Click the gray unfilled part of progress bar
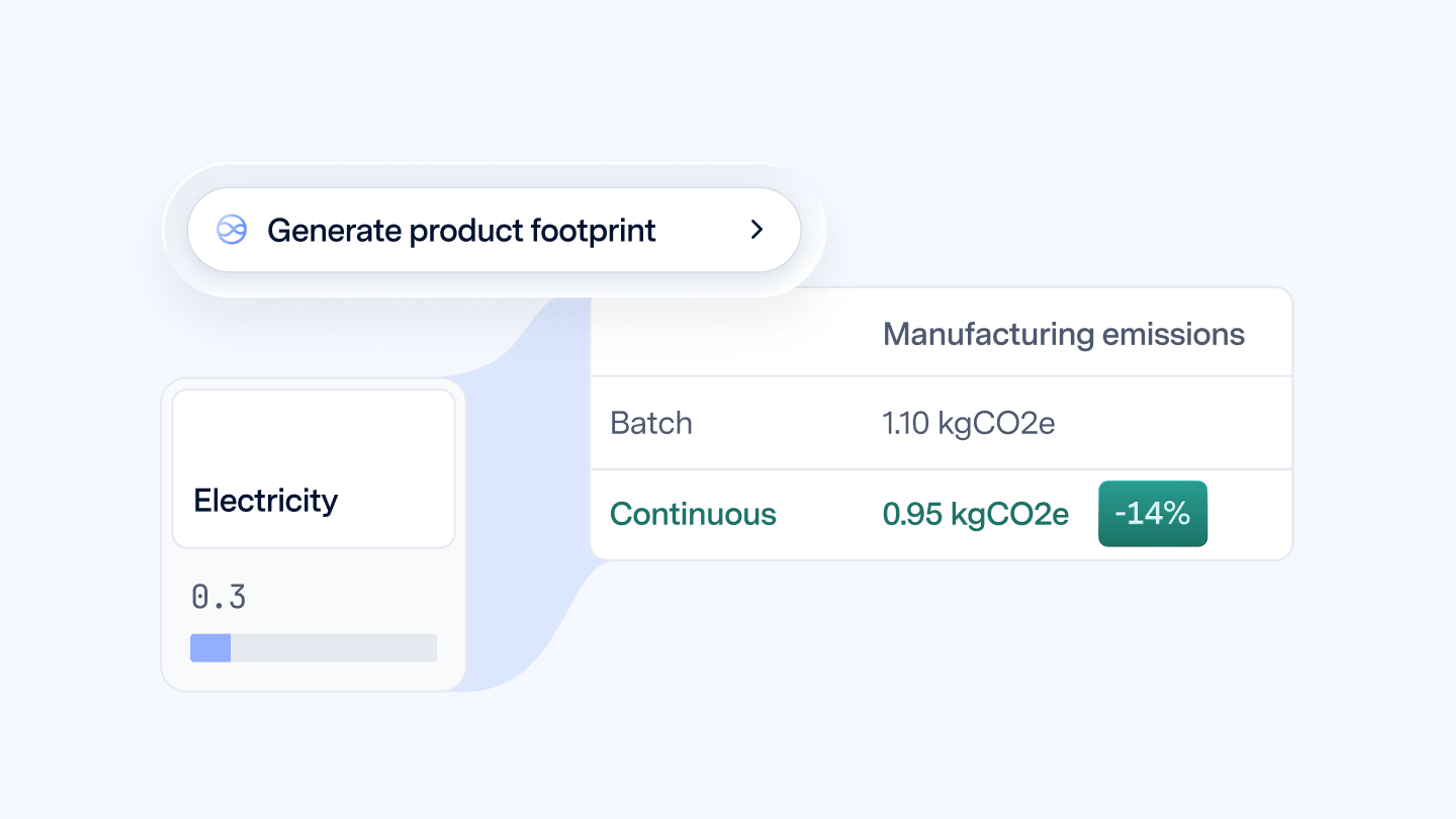 334,648
